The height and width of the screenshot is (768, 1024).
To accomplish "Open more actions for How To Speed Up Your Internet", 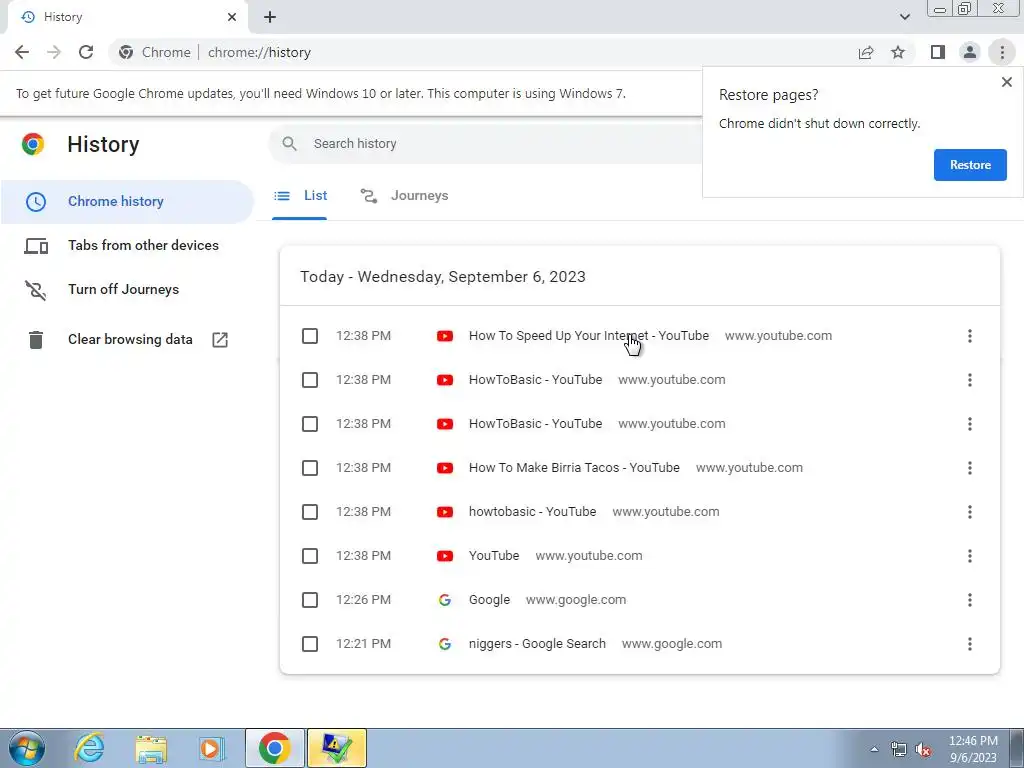I will click(969, 336).
